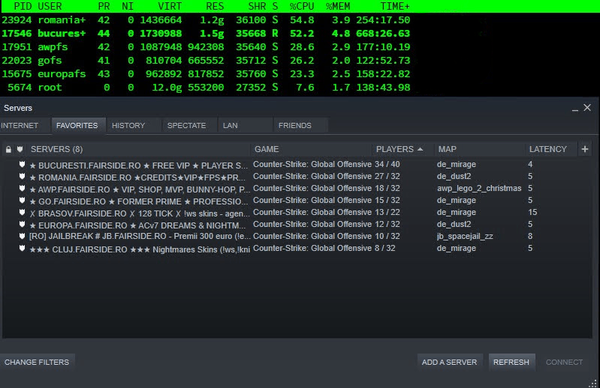Image resolution: width=600 pixels, height=388 pixels.
Task: Select the BRASOV.FAIRSIDE.RO 128 TICK server name
Action: click(x=139, y=214)
